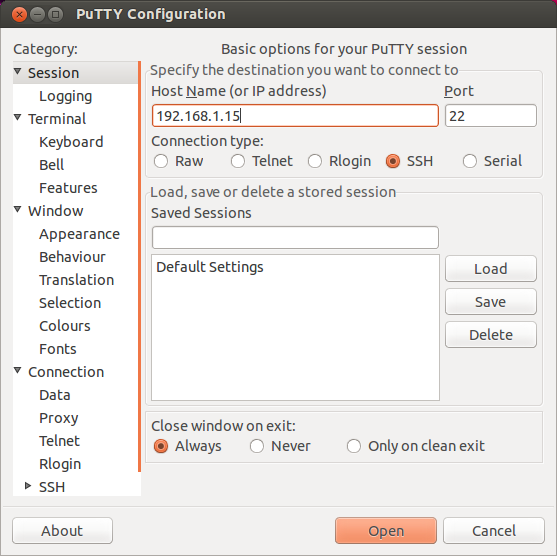Select the Raw connection type

[x=161, y=161]
